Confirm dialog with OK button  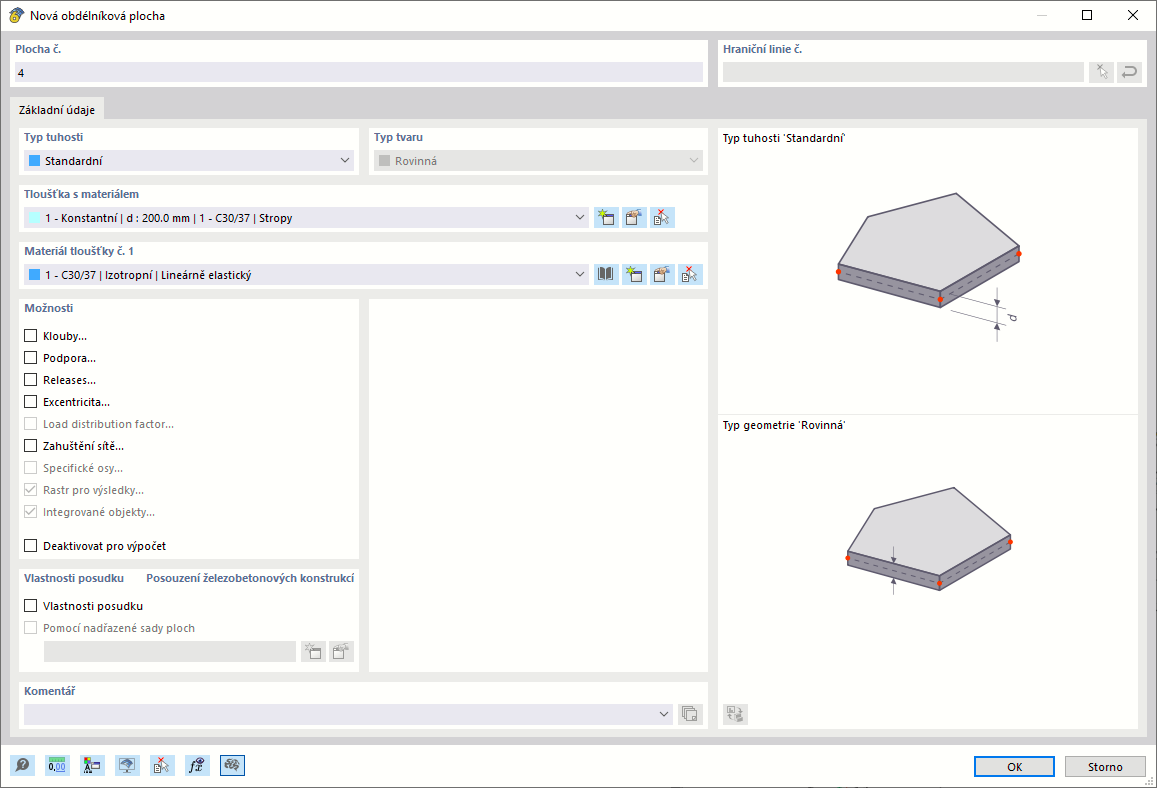(x=1015, y=767)
